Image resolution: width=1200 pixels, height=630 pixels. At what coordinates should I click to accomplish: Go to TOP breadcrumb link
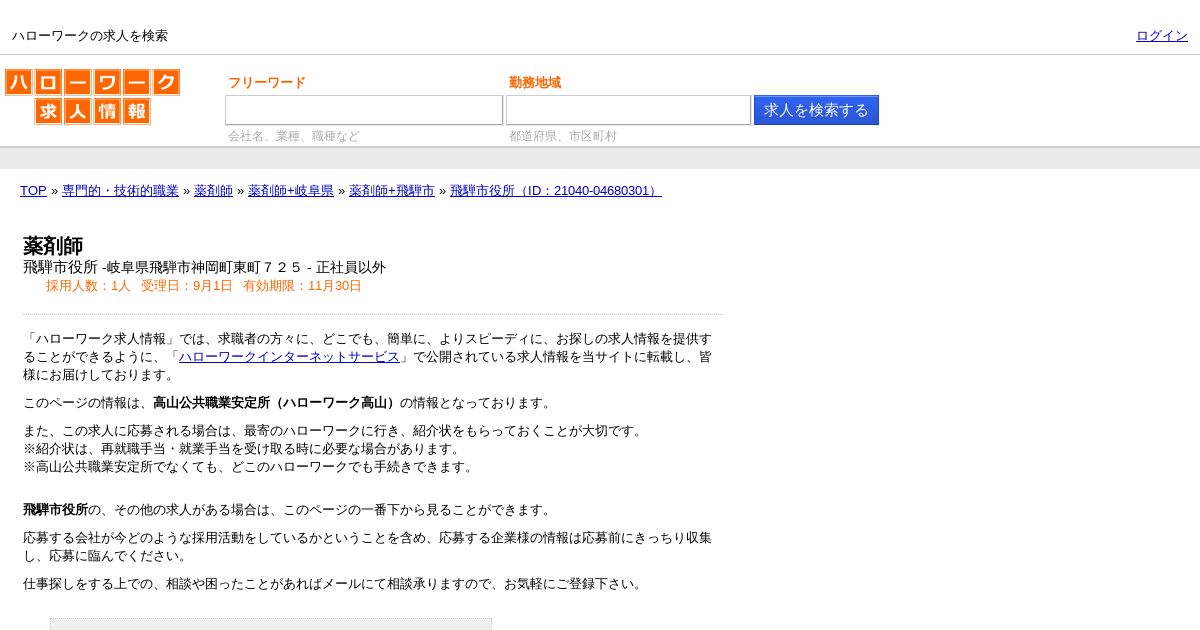33,191
